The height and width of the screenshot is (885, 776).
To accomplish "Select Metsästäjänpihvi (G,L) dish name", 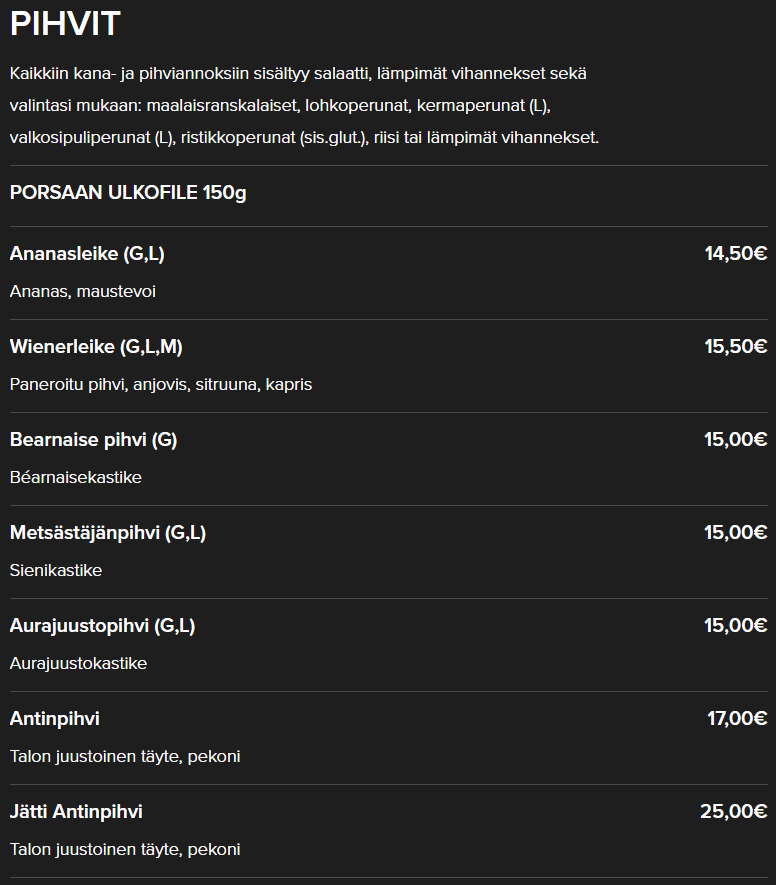I will click(108, 533).
